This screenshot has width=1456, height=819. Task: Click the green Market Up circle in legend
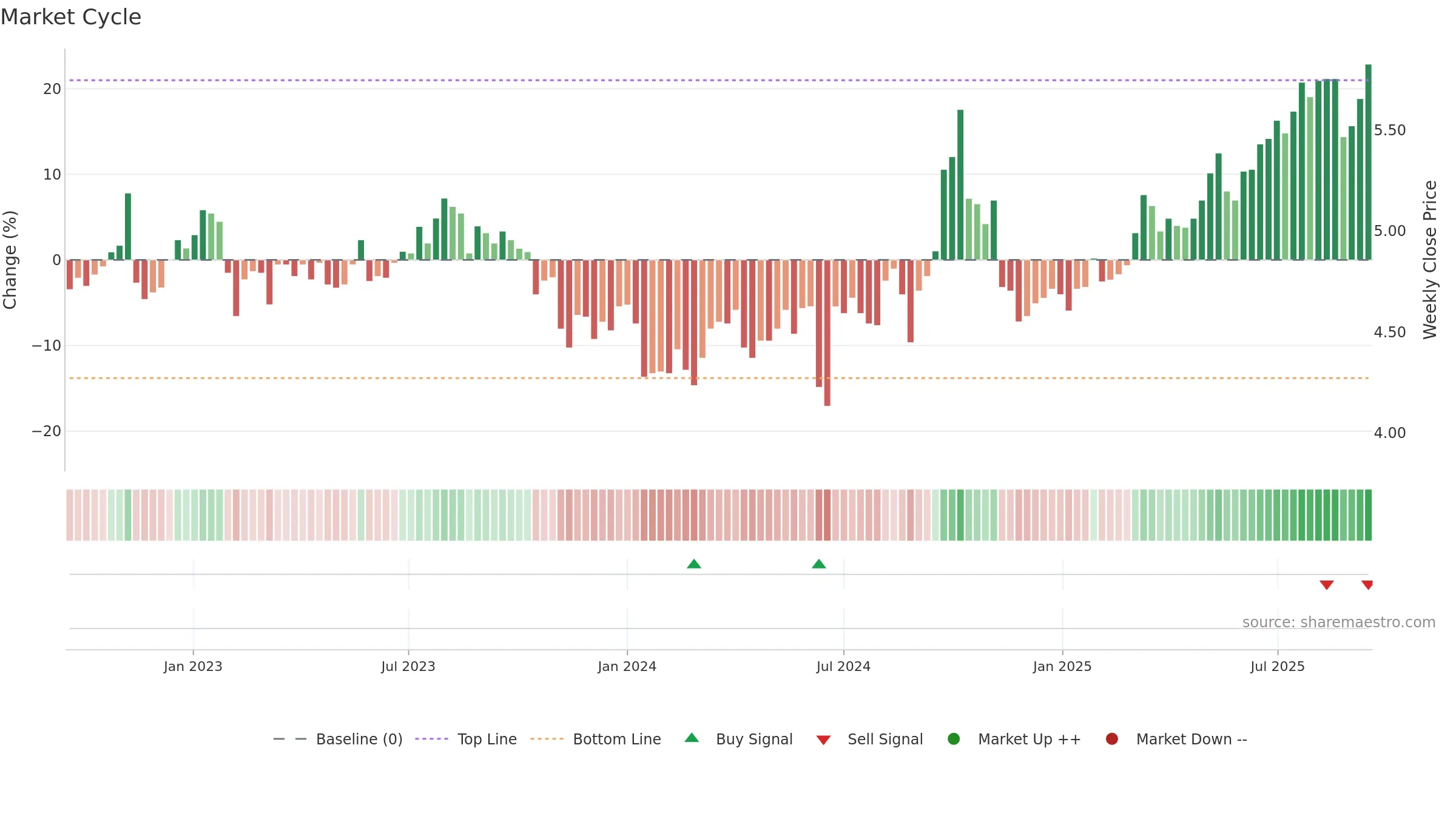point(954,739)
